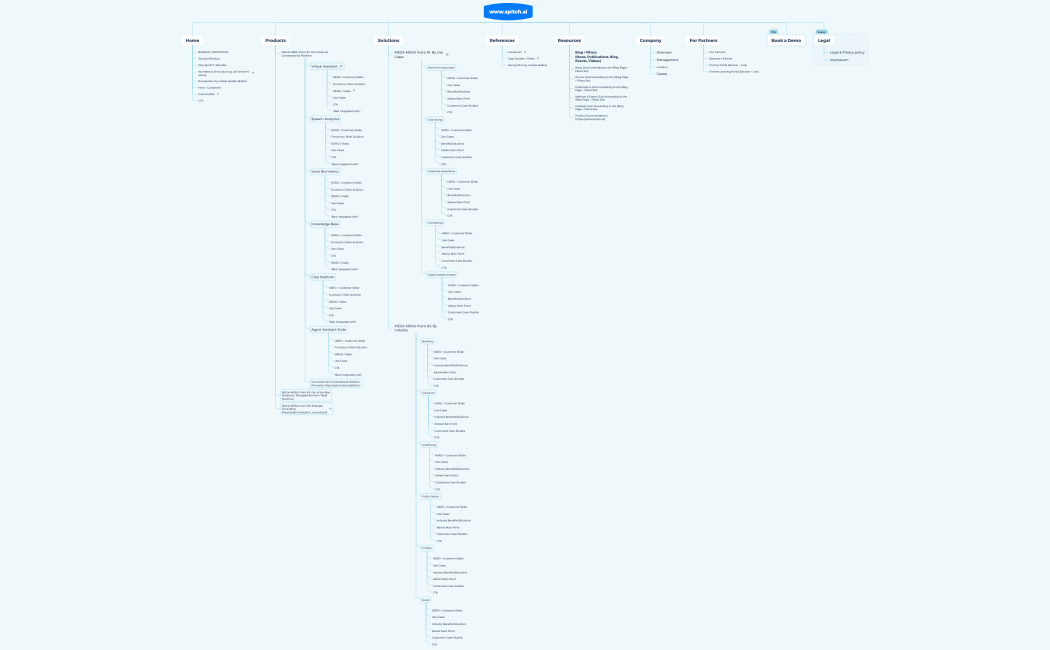The image size is (1050, 650).
Task: Select the Book a Demo node
Action: coord(786,40)
